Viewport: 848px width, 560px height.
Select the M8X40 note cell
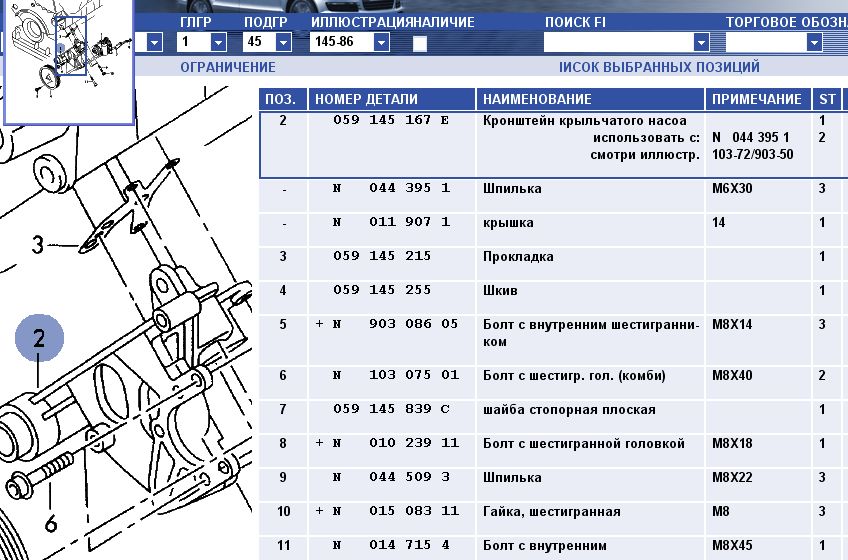tap(758, 383)
